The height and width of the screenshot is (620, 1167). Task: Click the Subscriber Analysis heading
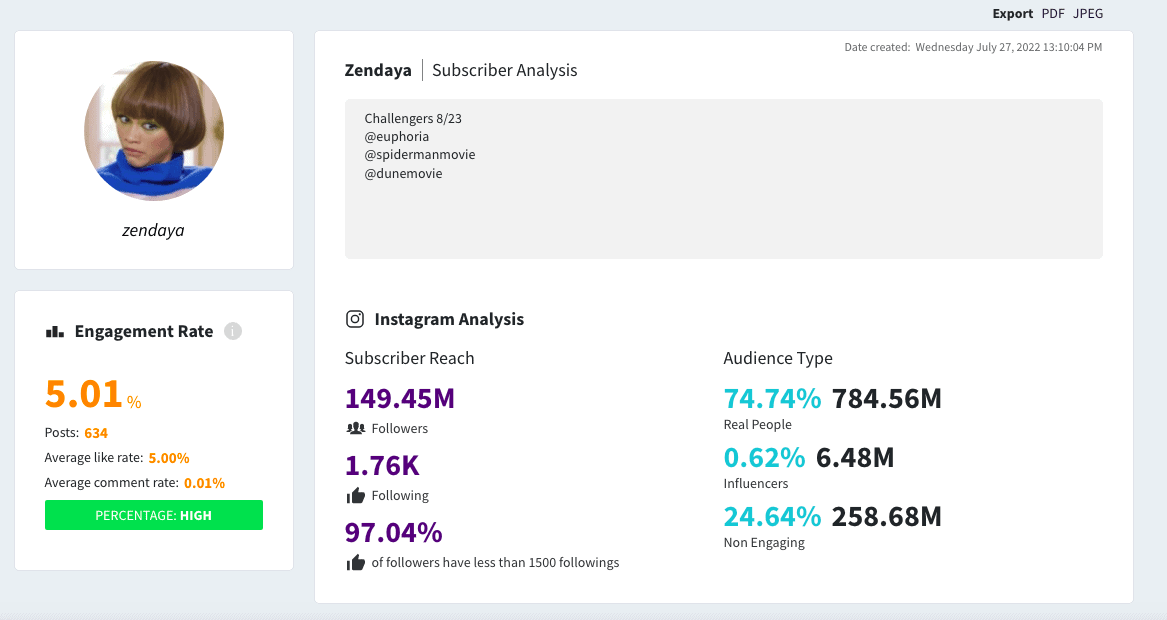click(504, 70)
